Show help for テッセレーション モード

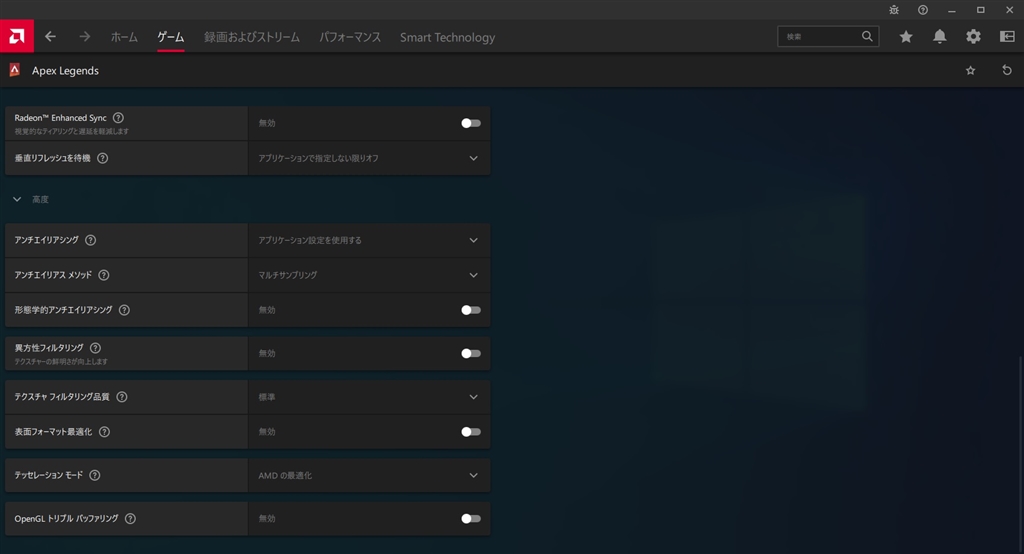[95, 475]
